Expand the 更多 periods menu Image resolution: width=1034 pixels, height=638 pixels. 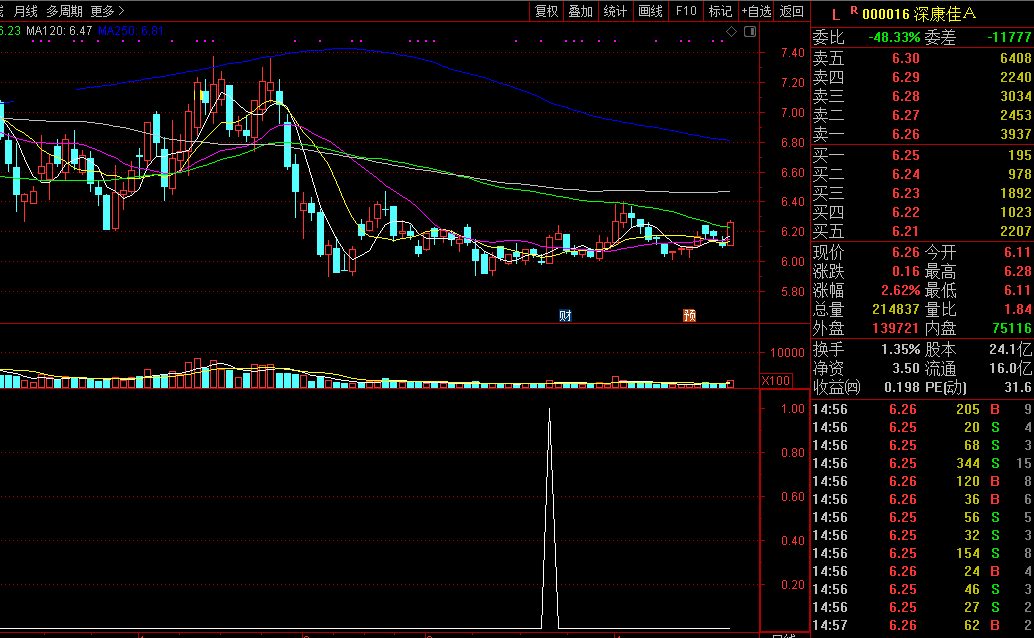click(x=107, y=11)
